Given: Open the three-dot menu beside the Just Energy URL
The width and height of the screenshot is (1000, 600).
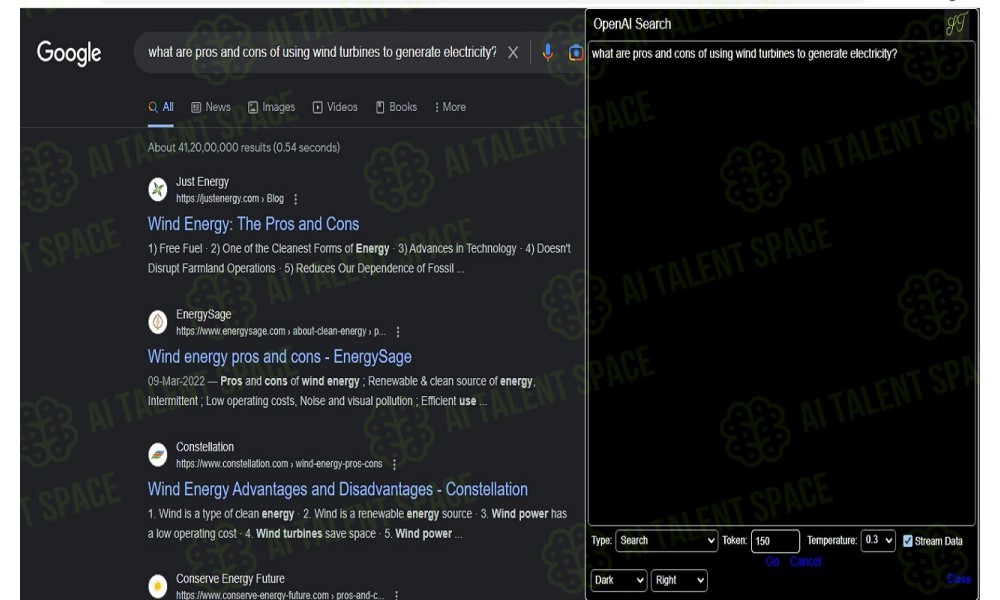Looking at the screenshot, I should pos(295,200).
